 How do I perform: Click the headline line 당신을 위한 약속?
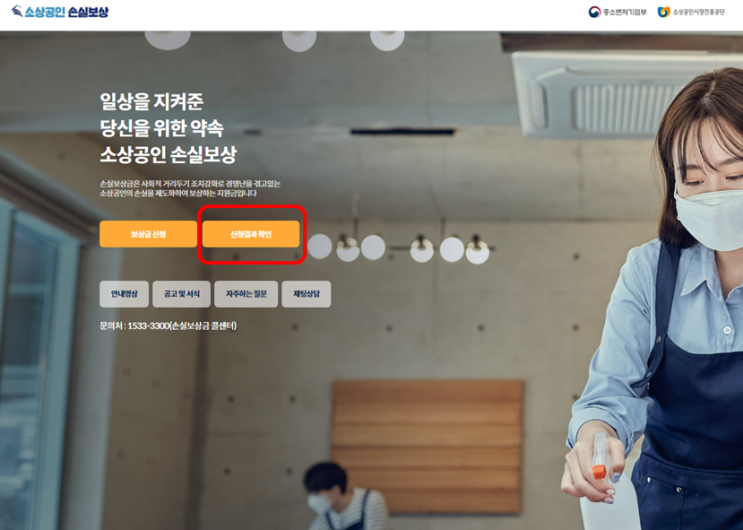[162, 128]
